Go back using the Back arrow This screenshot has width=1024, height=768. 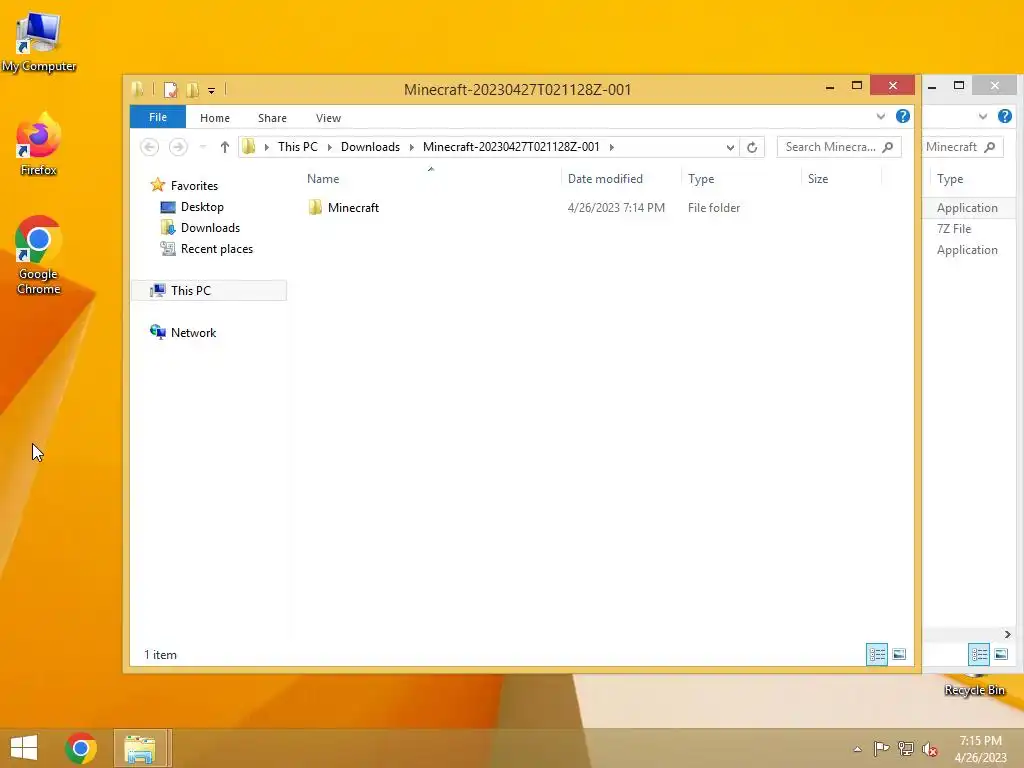150,147
